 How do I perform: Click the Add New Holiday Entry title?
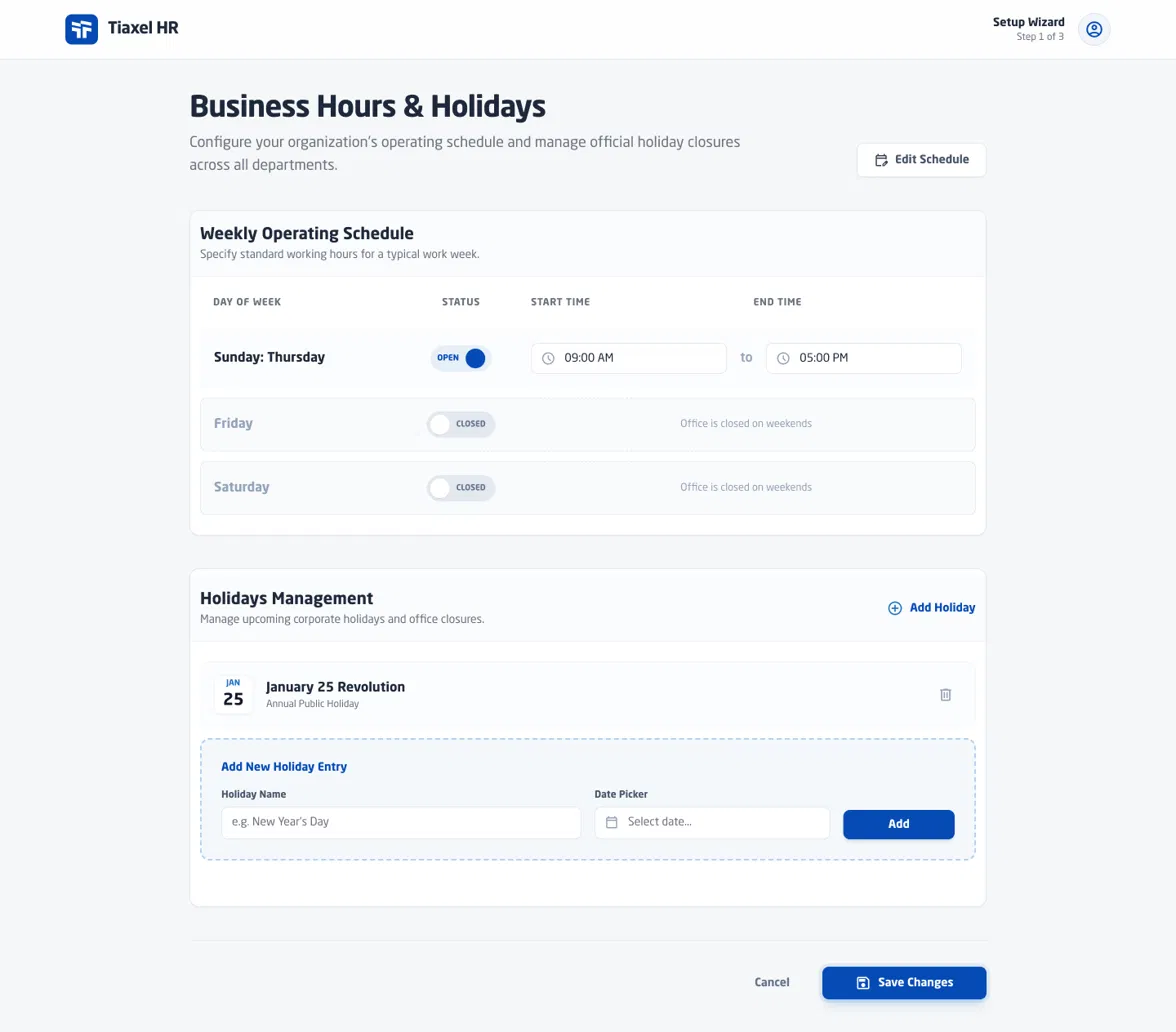[284, 766]
